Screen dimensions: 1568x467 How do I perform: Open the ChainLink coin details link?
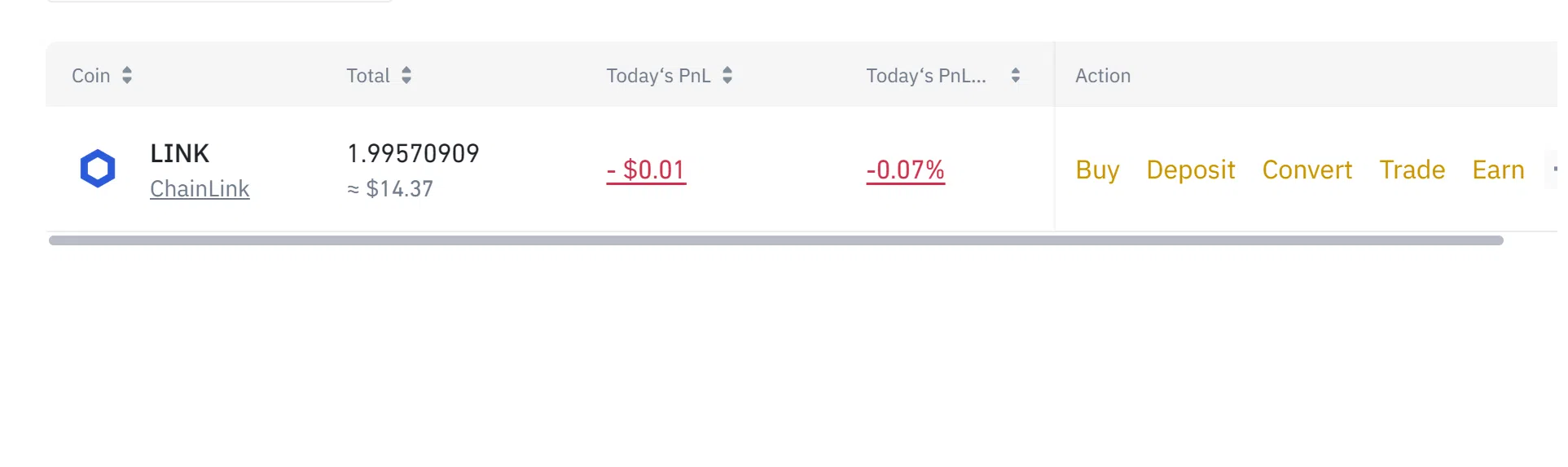pos(200,189)
